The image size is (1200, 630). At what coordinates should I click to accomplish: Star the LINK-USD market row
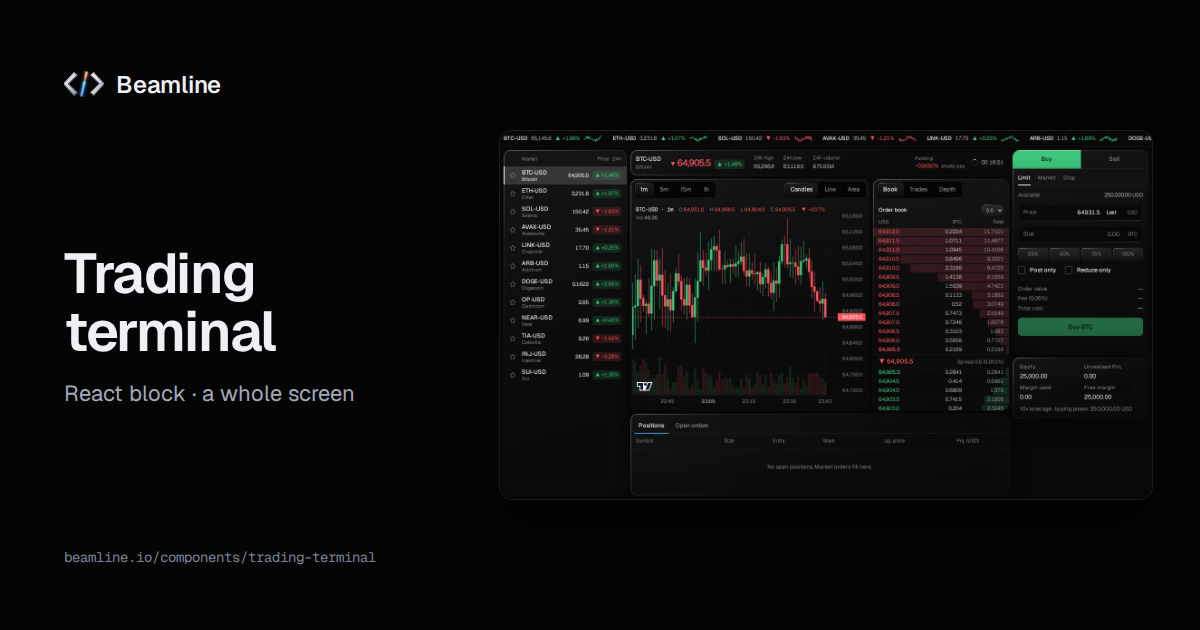coord(513,248)
